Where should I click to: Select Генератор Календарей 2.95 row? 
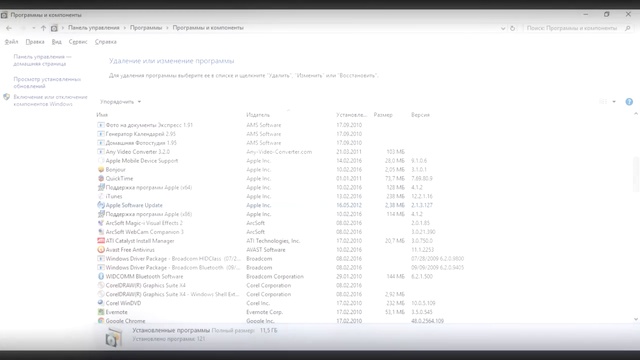point(137,134)
